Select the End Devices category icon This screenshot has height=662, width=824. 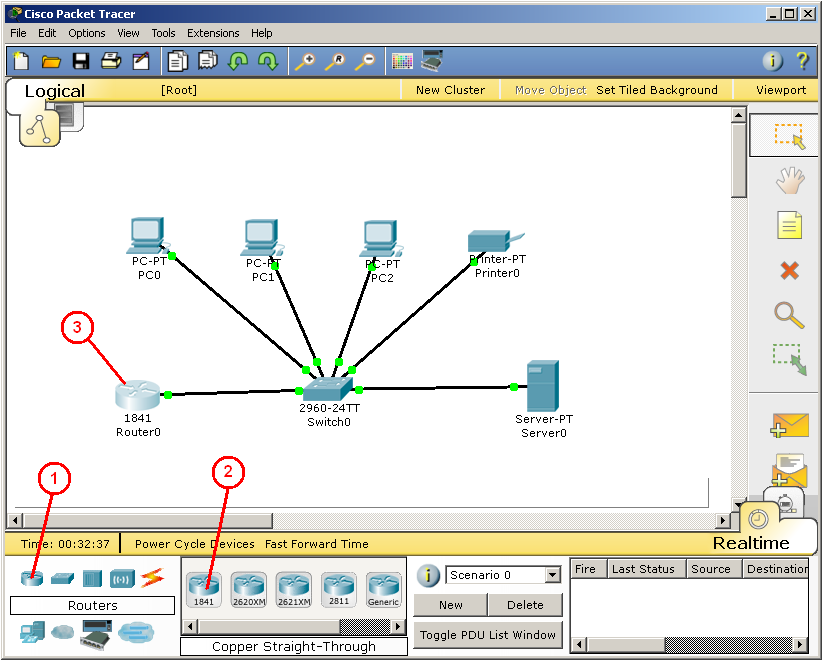33,633
